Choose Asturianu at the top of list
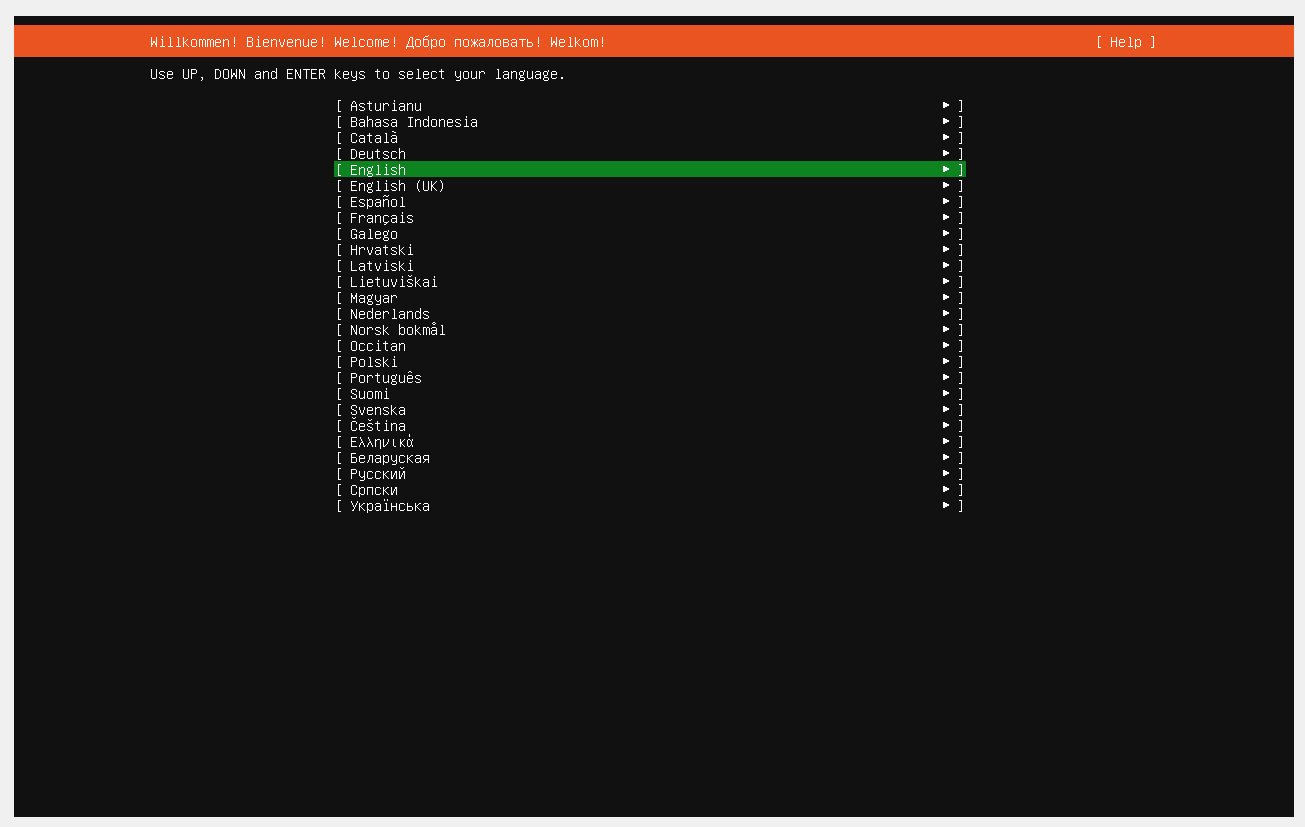The width and height of the screenshot is (1305, 827). pos(650,106)
